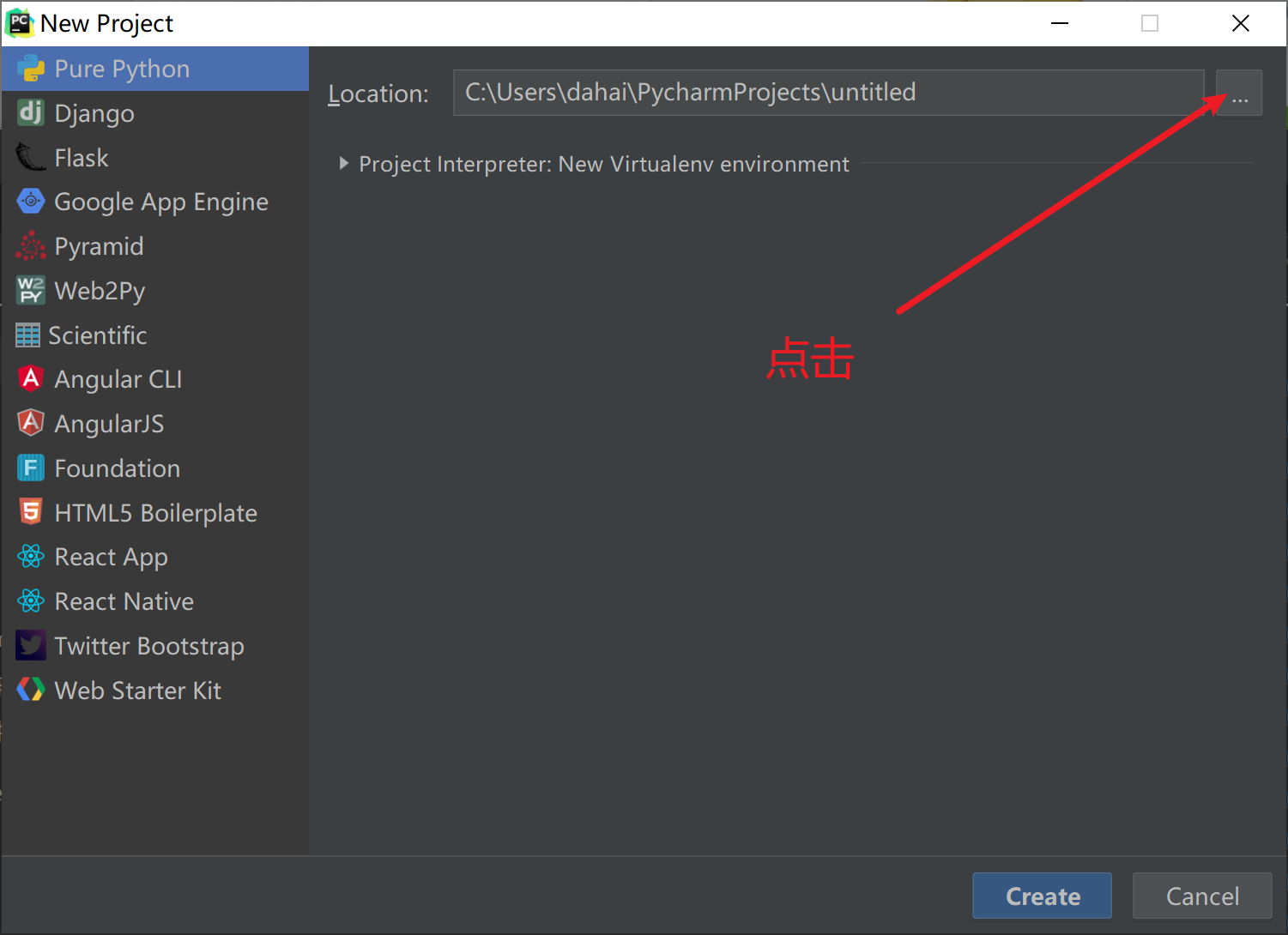Pick Web2Py from the project list
This screenshot has width=1288, height=935.
click(155, 291)
